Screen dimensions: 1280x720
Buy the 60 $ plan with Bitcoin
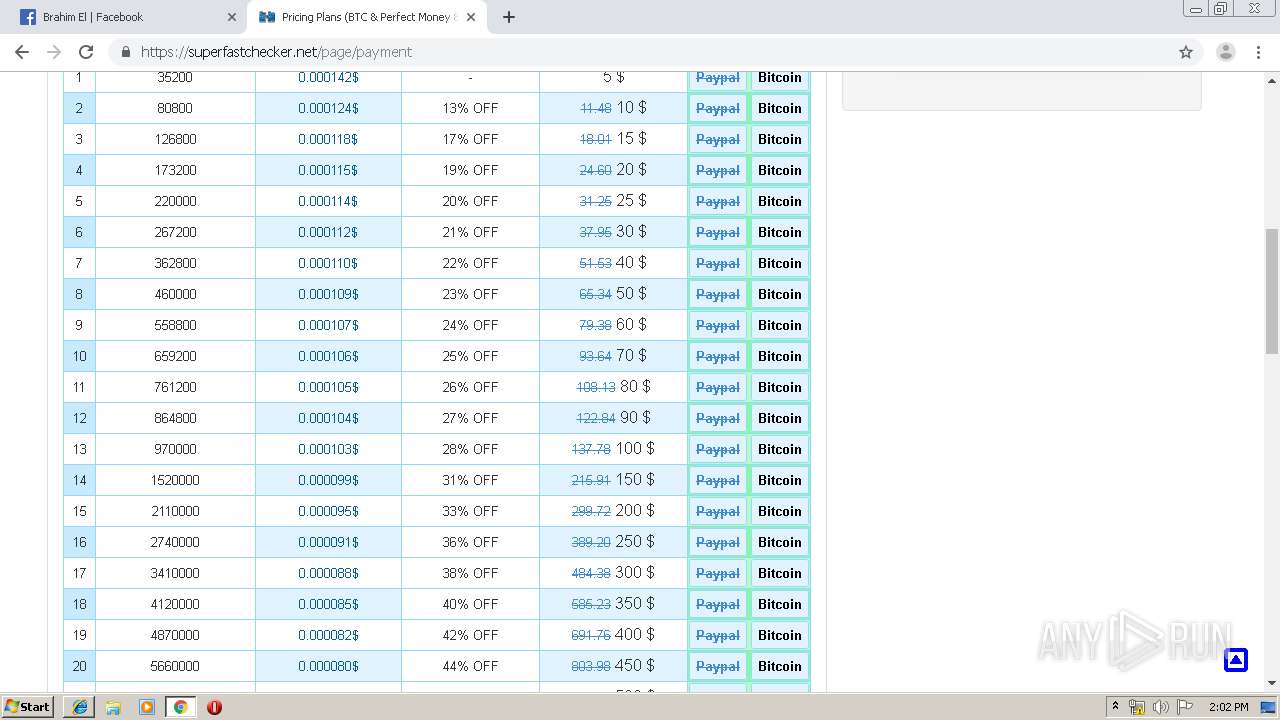pos(780,325)
